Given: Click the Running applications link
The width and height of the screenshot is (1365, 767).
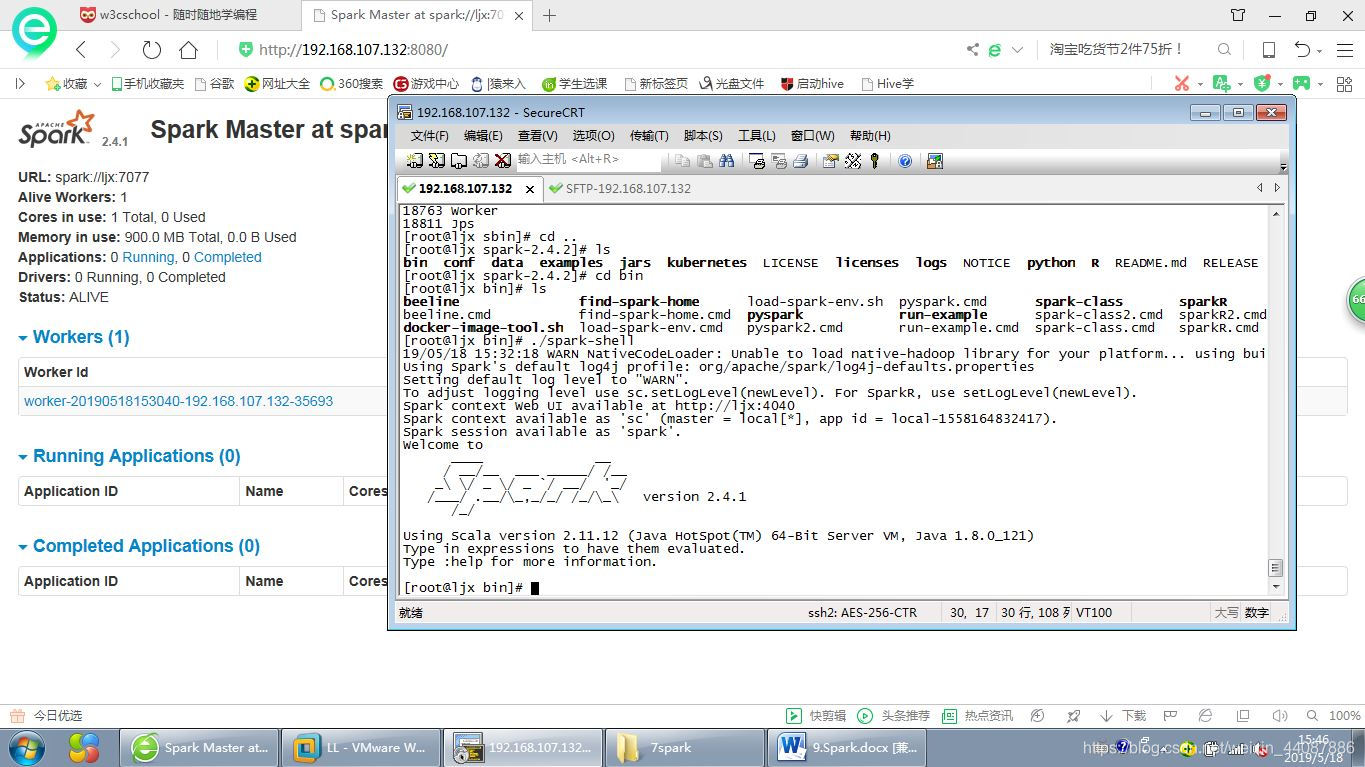Looking at the screenshot, I should pyautogui.click(x=148, y=257).
